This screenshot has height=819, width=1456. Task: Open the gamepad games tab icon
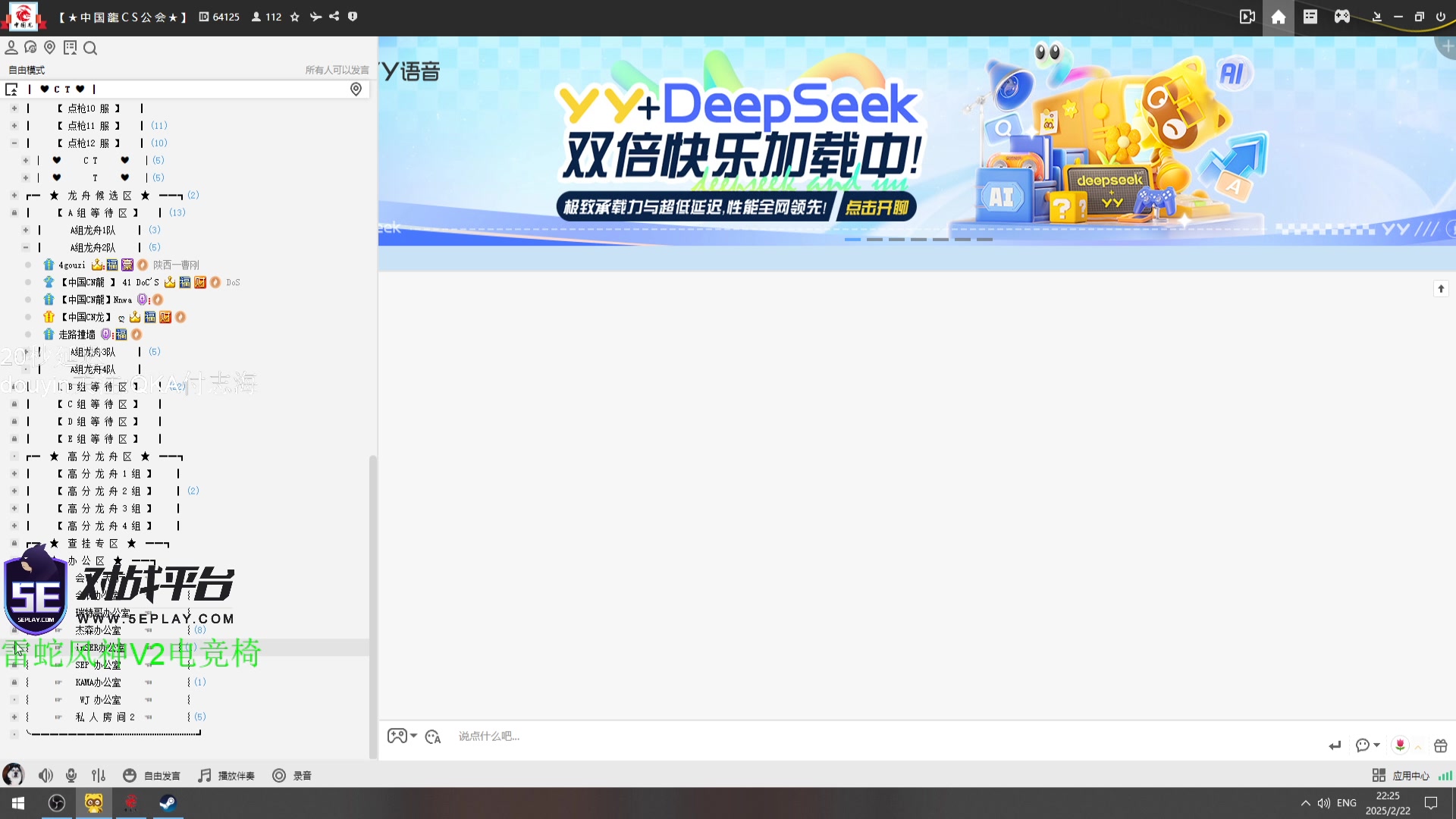(x=1342, y=17)
